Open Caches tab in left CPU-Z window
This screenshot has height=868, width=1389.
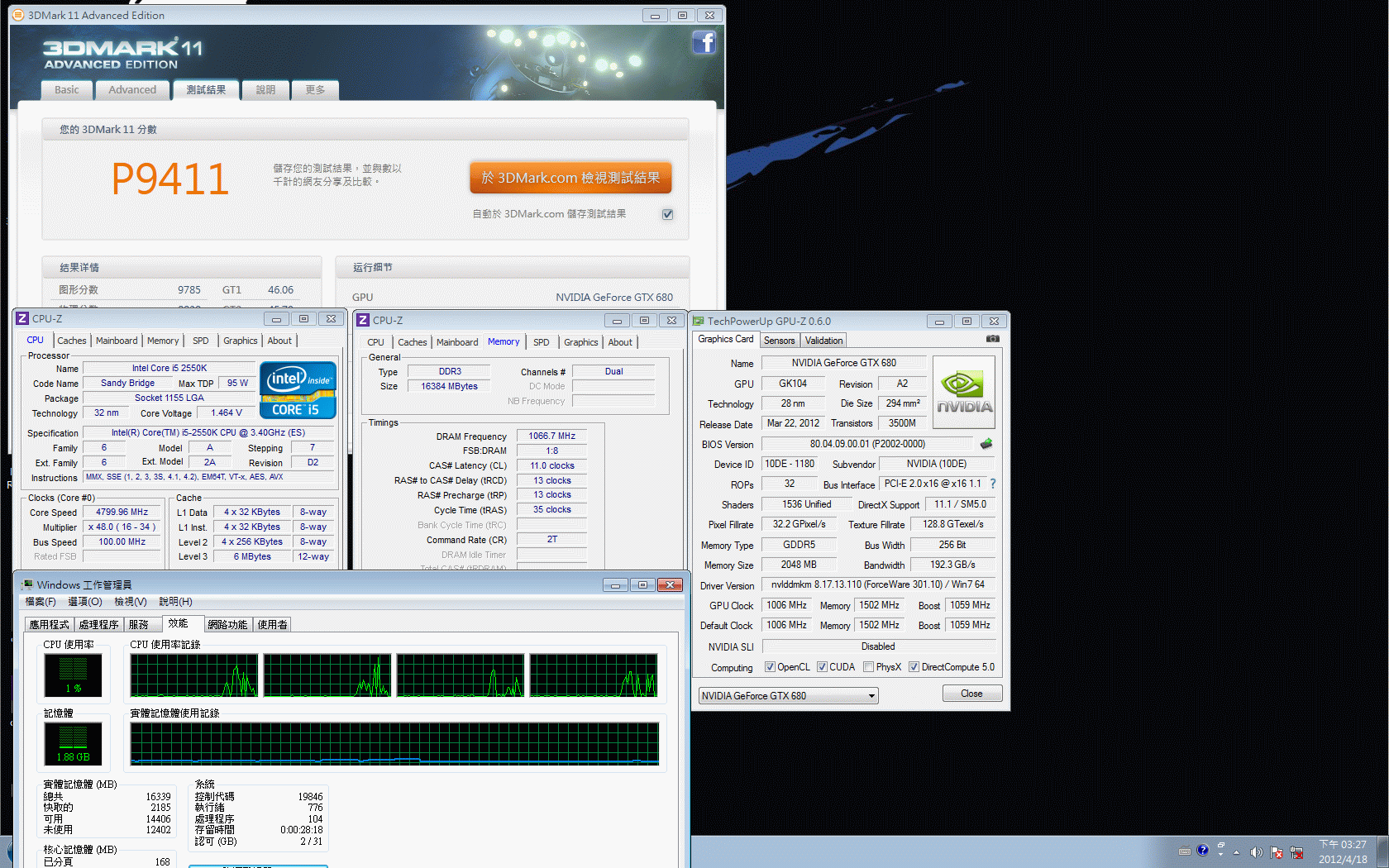[72, 341]
